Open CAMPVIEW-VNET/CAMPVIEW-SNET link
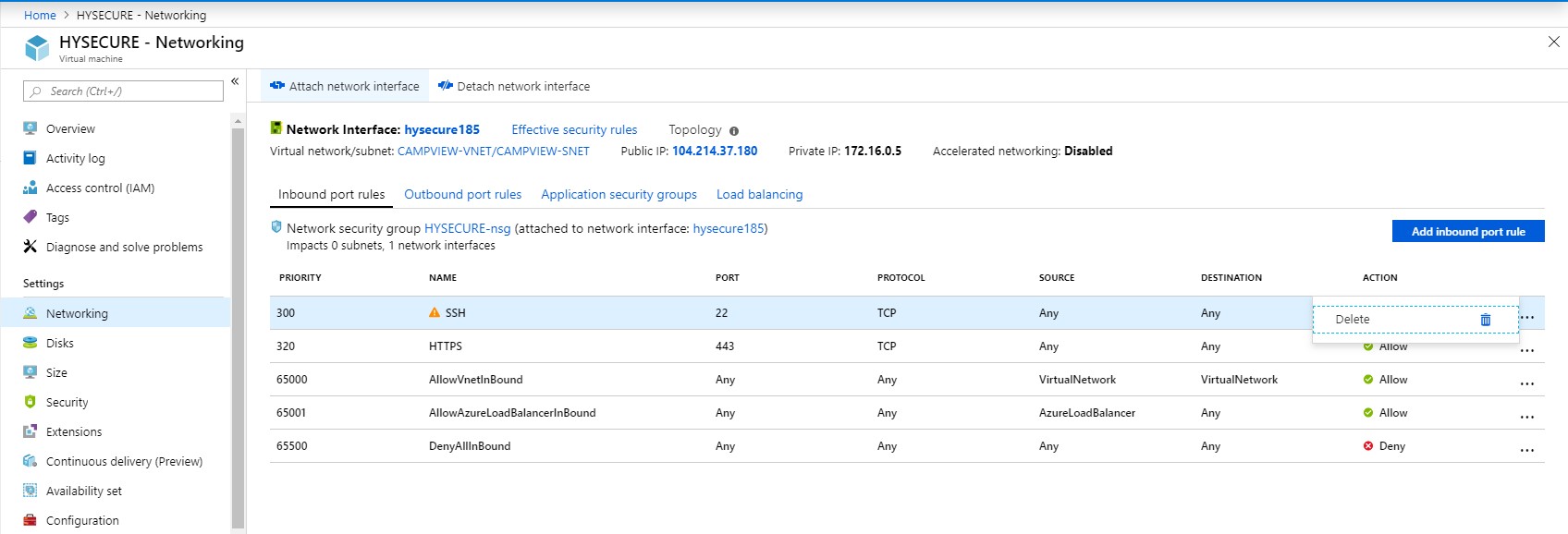Screen dimensions: 1568x534 494,151
